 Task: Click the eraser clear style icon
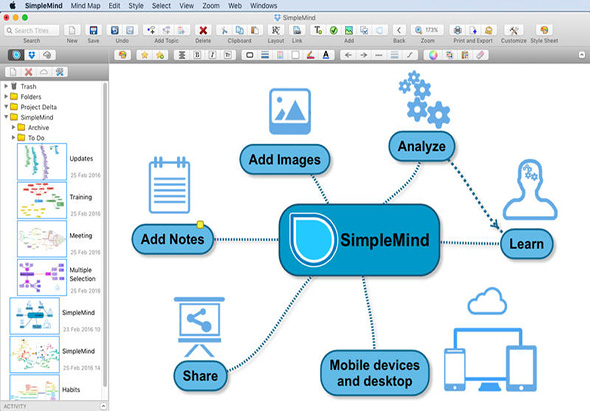480,55
